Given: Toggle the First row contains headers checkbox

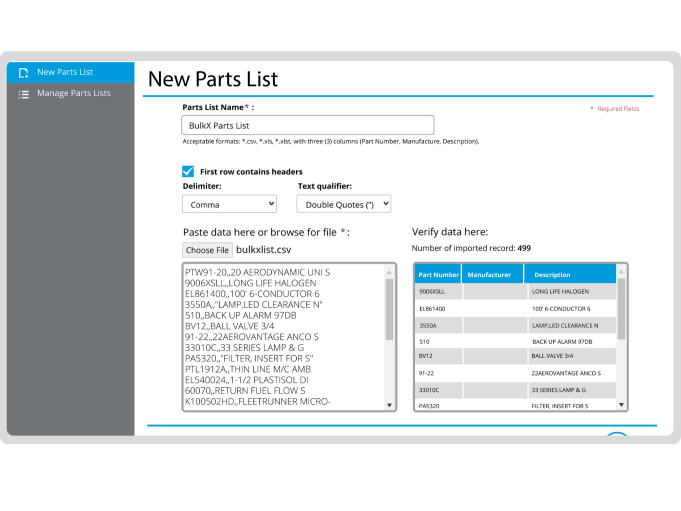Looking at the screenshot, I should click(188, 171).
